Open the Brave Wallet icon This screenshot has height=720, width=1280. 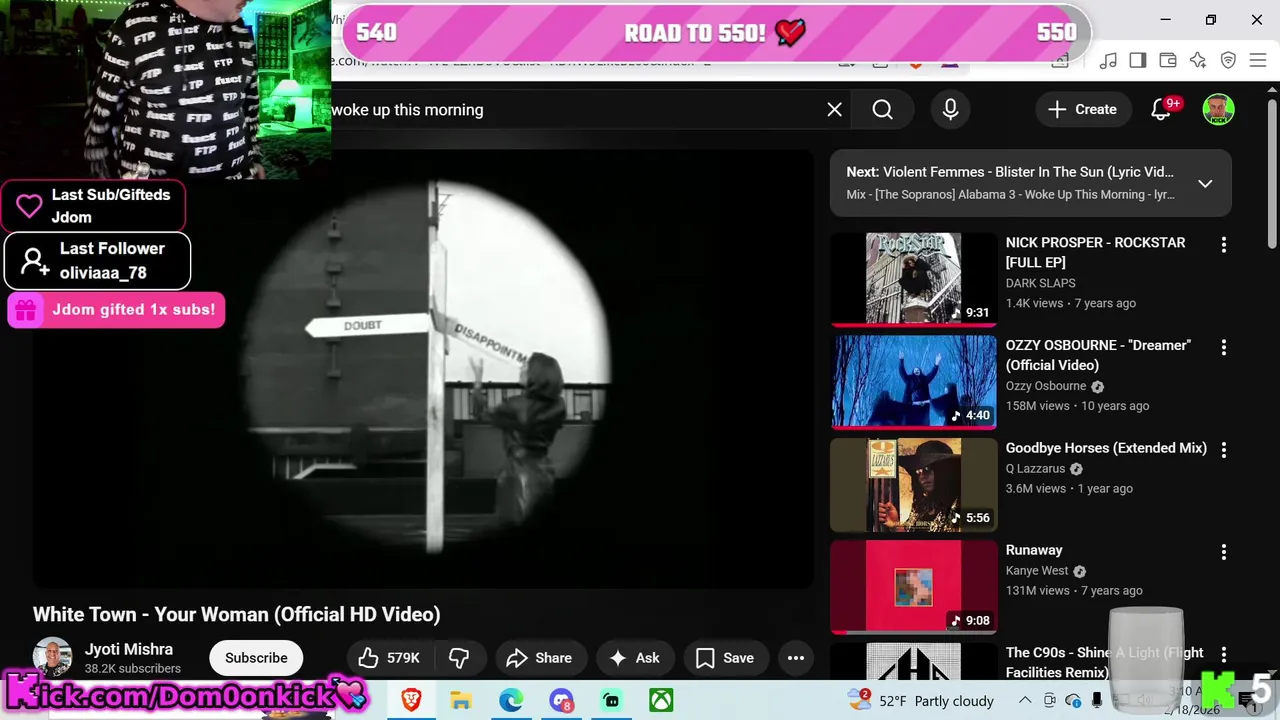[x=1168, y=61]
